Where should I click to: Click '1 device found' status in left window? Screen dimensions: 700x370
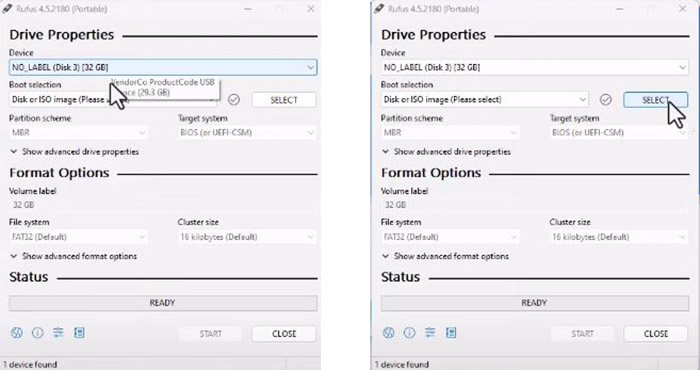[x=29, y=365]
